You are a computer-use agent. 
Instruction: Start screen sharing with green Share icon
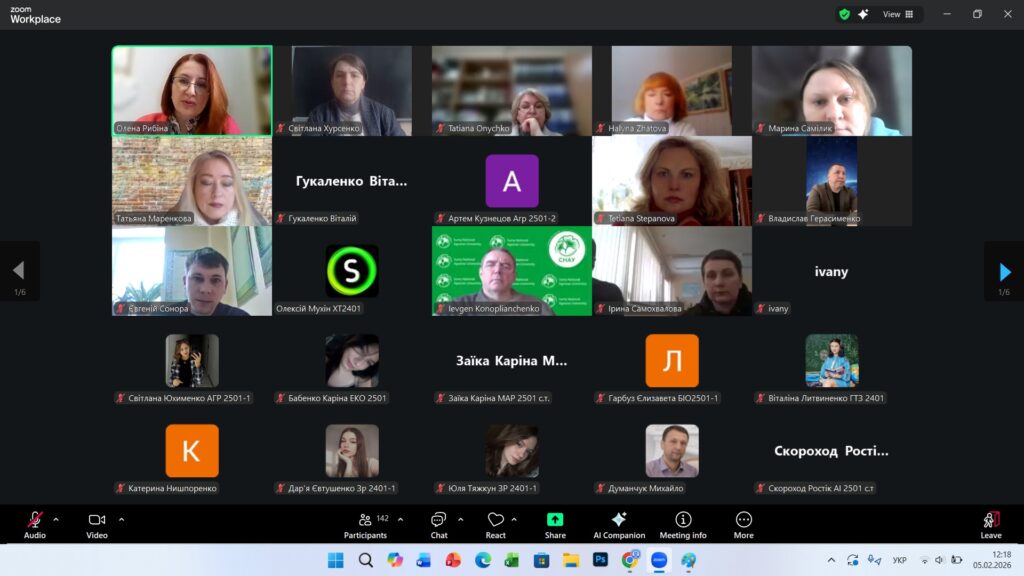coord(555,524)
